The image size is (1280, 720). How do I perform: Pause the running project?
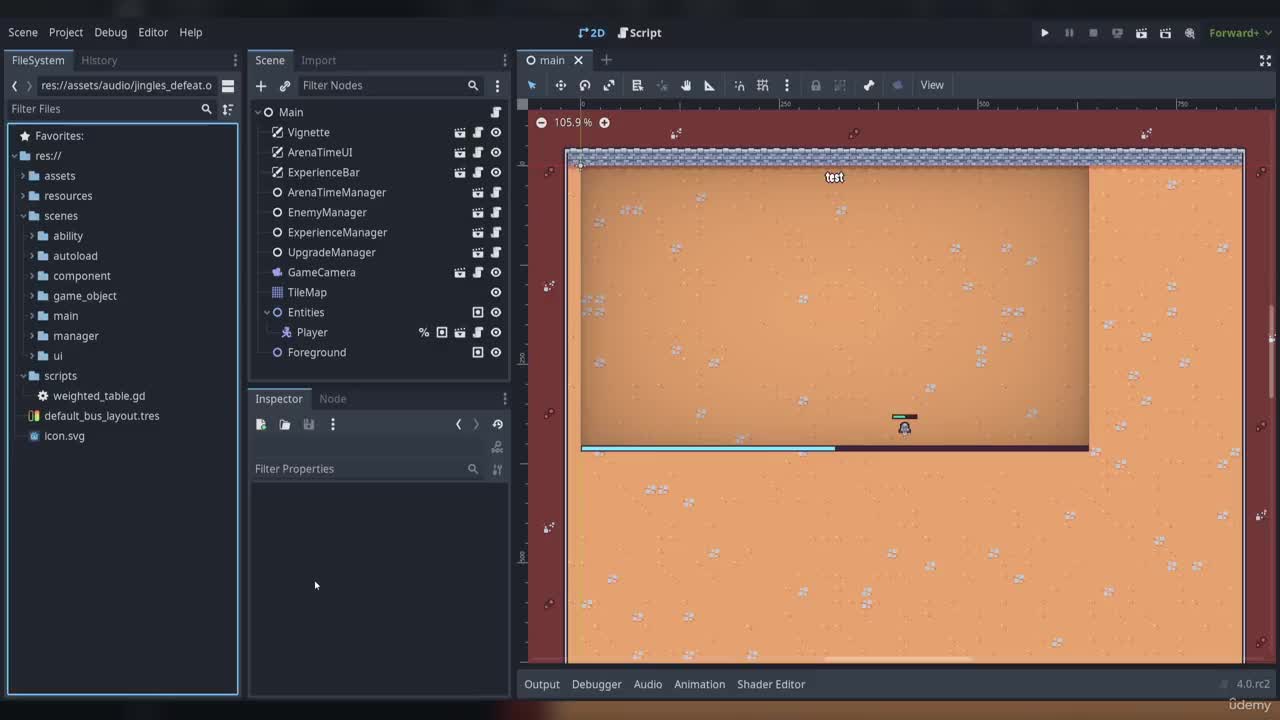(1069, 33)
